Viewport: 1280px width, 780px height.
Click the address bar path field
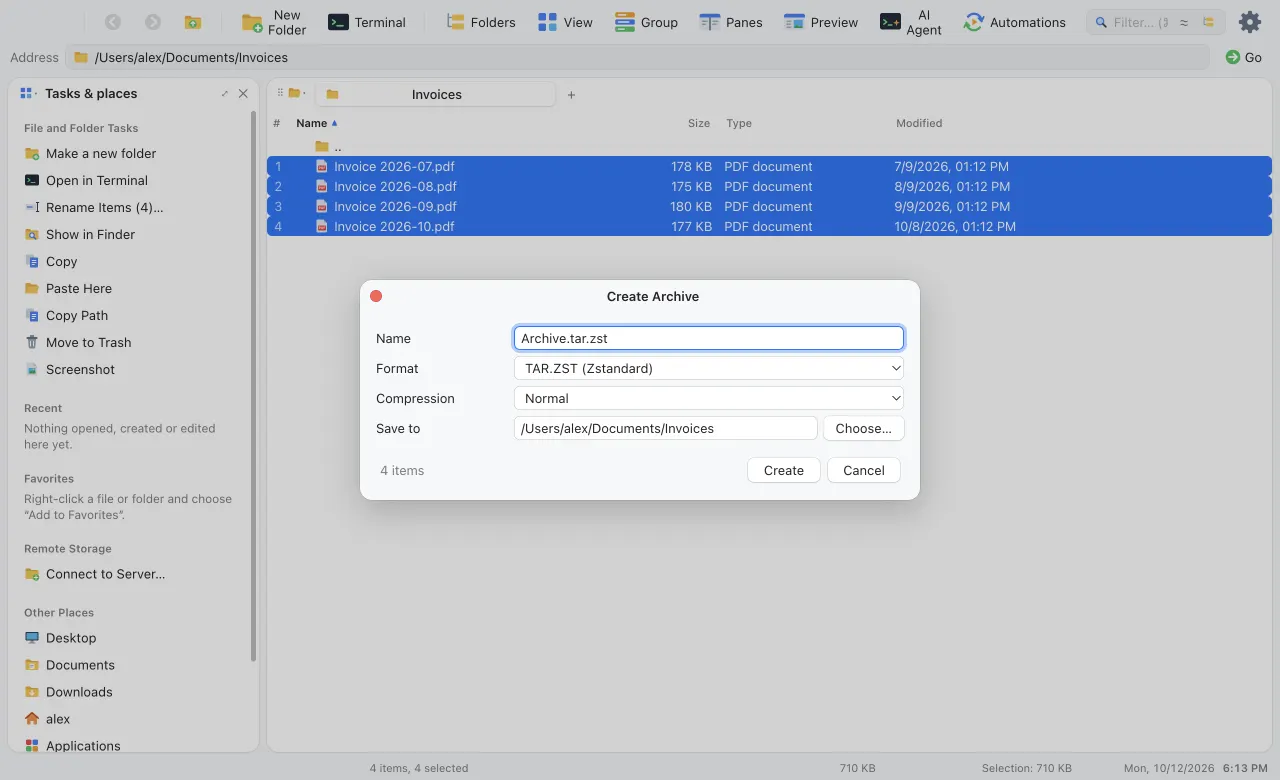(x=637, y=57)
